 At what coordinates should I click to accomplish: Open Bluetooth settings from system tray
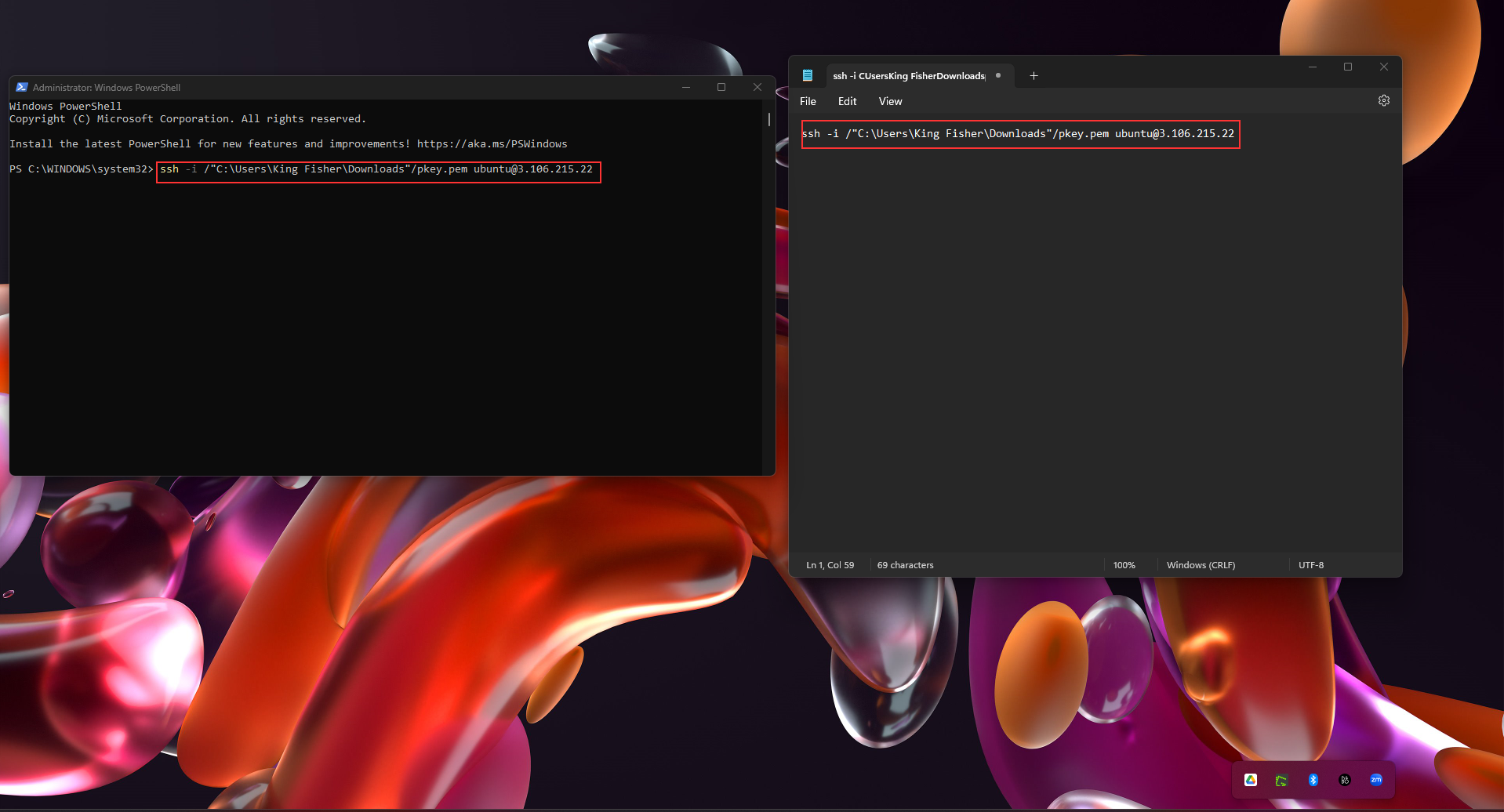[1313, 779]
